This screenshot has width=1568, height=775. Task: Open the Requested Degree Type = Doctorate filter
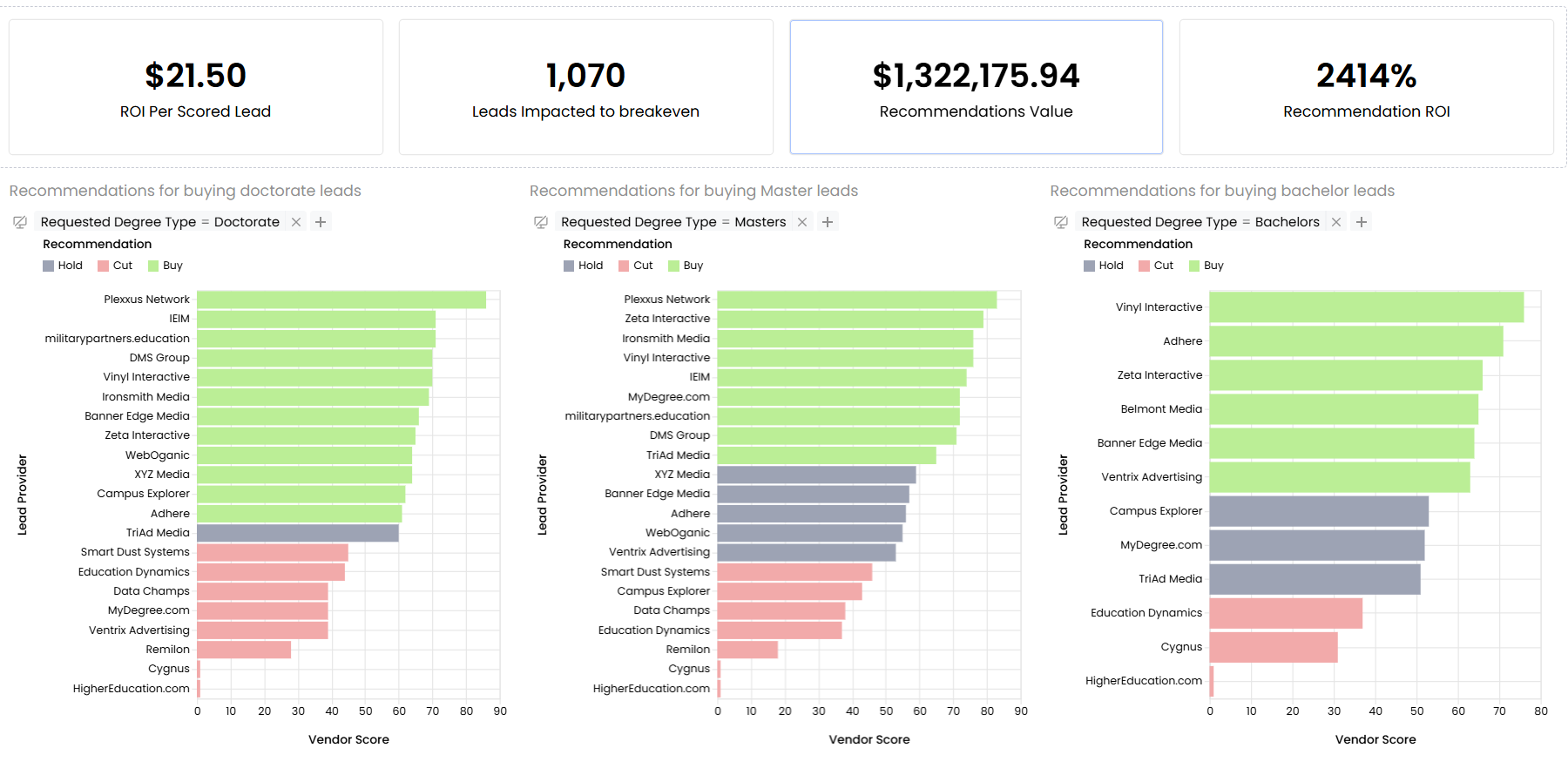pos(159,222)
